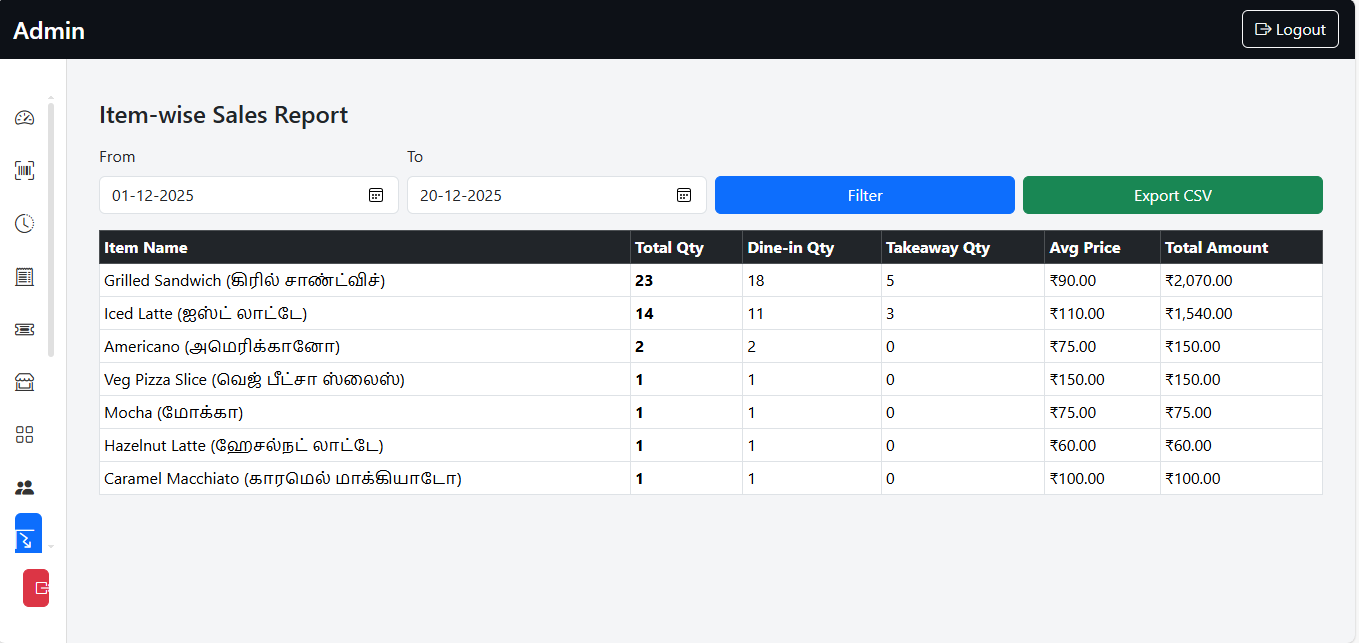Click the highlighted blue reports sidebar icon
The image size is (1359, 643).
[x=27, y=534]
